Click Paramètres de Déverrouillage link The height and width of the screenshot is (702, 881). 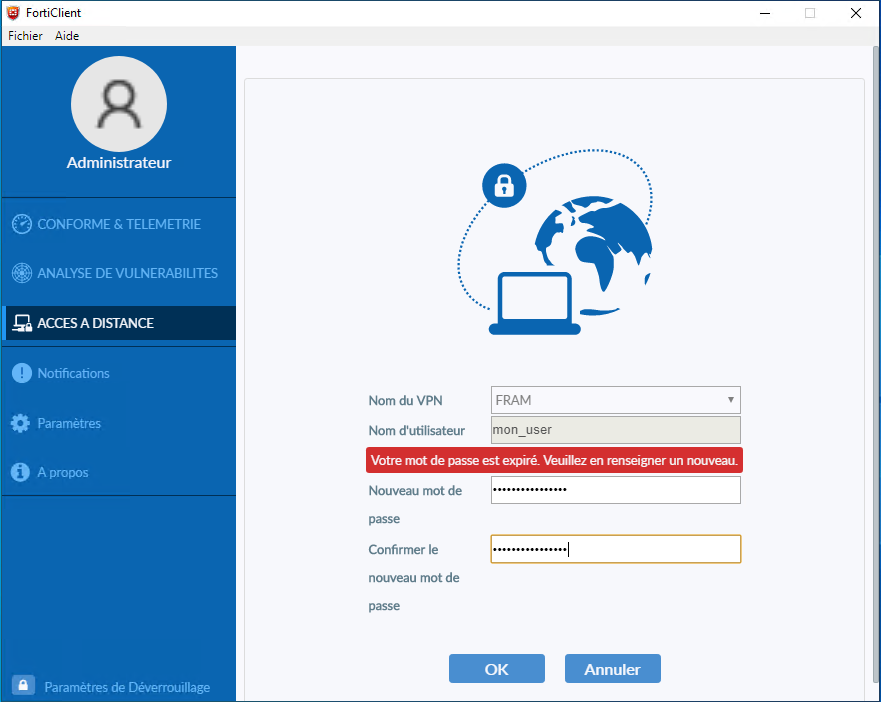pyautogui.click(x=127, y=687)
